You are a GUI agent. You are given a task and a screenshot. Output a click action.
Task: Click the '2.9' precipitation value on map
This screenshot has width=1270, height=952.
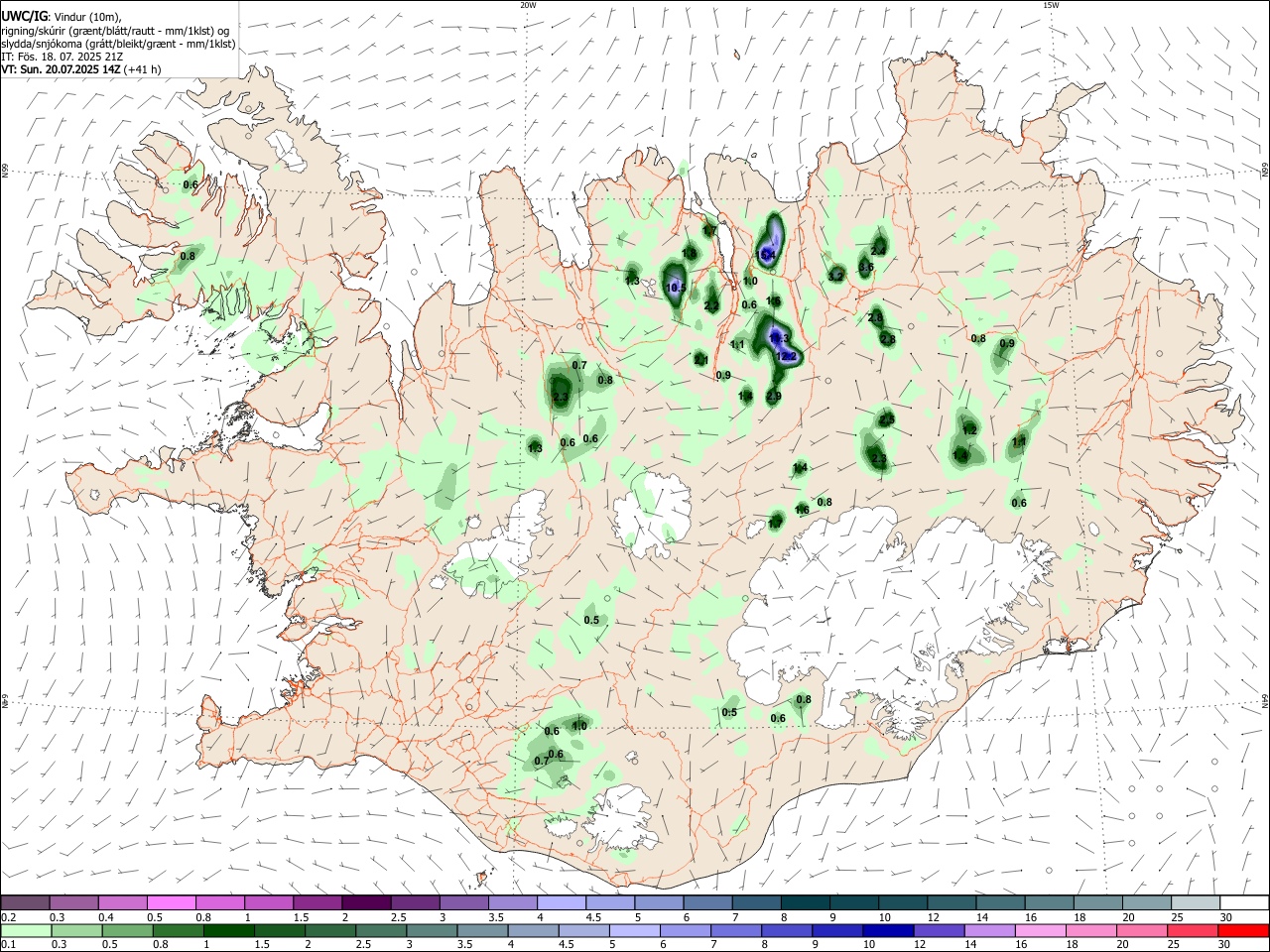pos(774,397)
